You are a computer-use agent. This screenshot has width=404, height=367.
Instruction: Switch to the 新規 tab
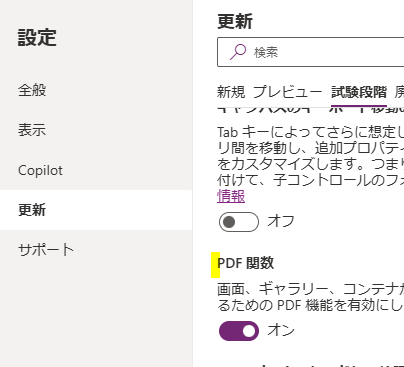point(231,92)
